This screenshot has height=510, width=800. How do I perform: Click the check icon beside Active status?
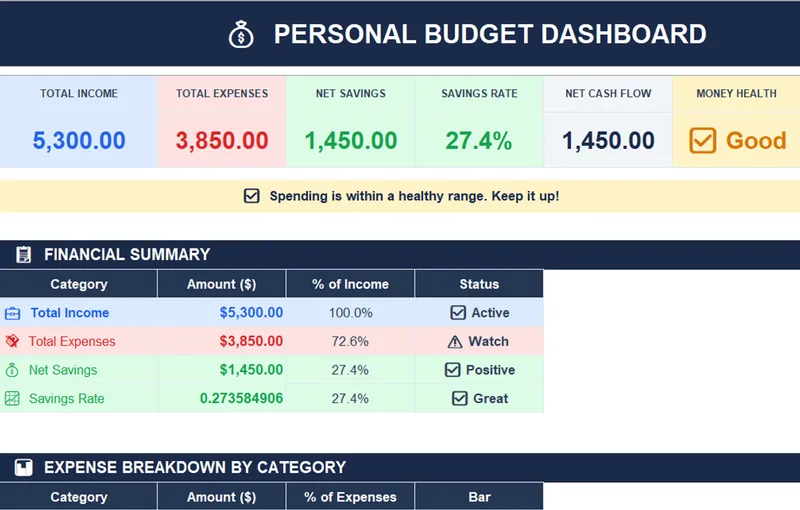click(458, 312)
